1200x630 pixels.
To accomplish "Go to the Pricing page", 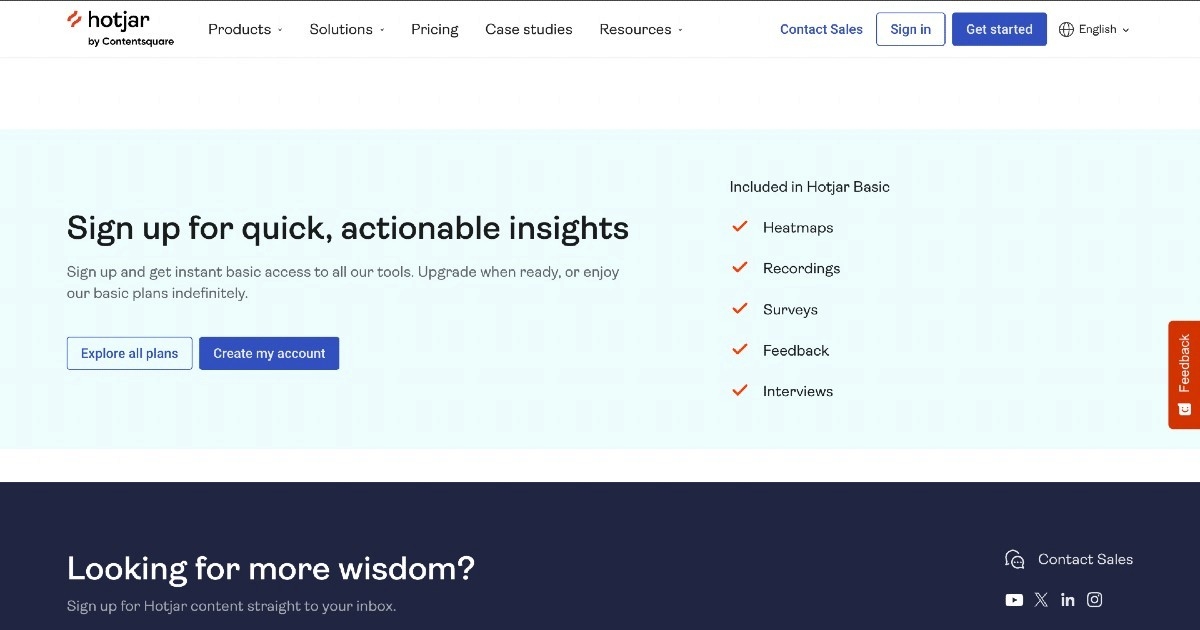I will 434,30.
